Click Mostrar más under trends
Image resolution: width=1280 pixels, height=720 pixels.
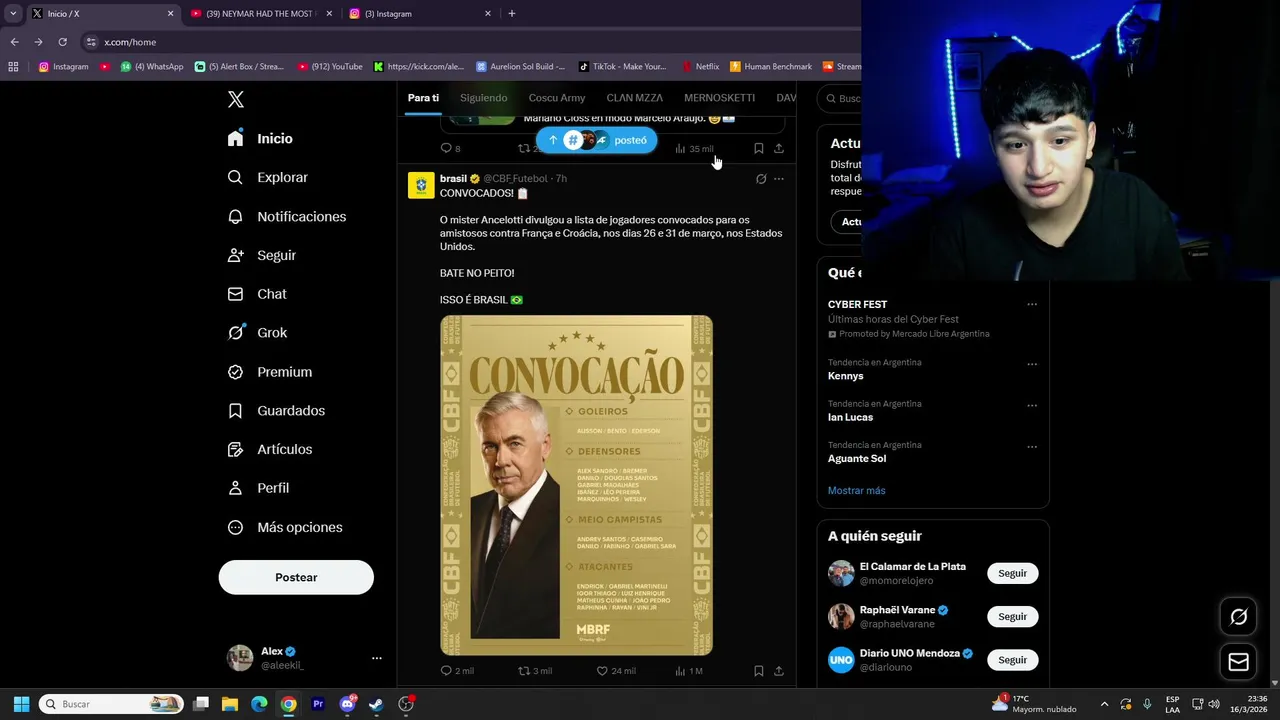856,490
